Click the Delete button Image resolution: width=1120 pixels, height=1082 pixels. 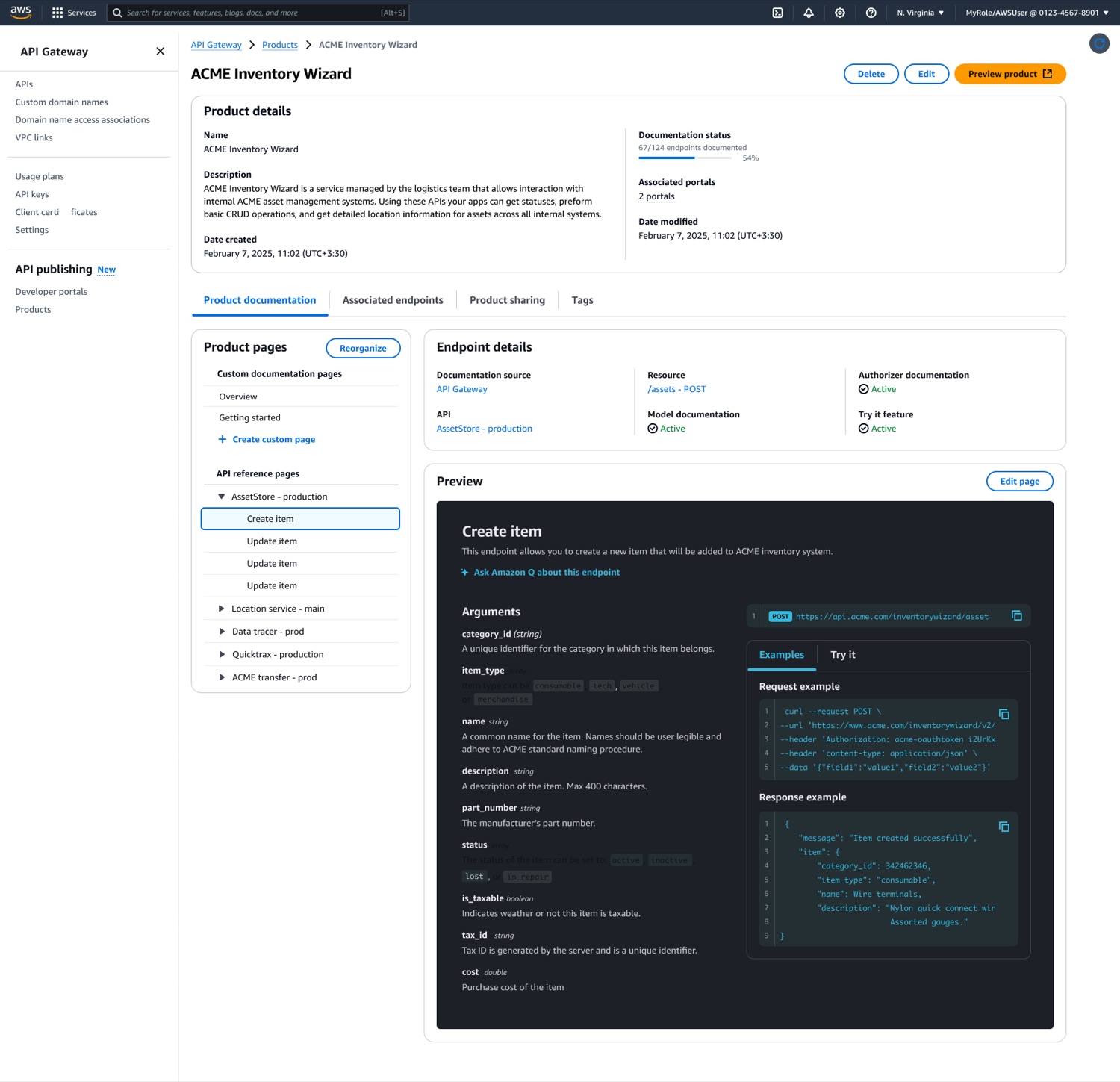(871, 74)
